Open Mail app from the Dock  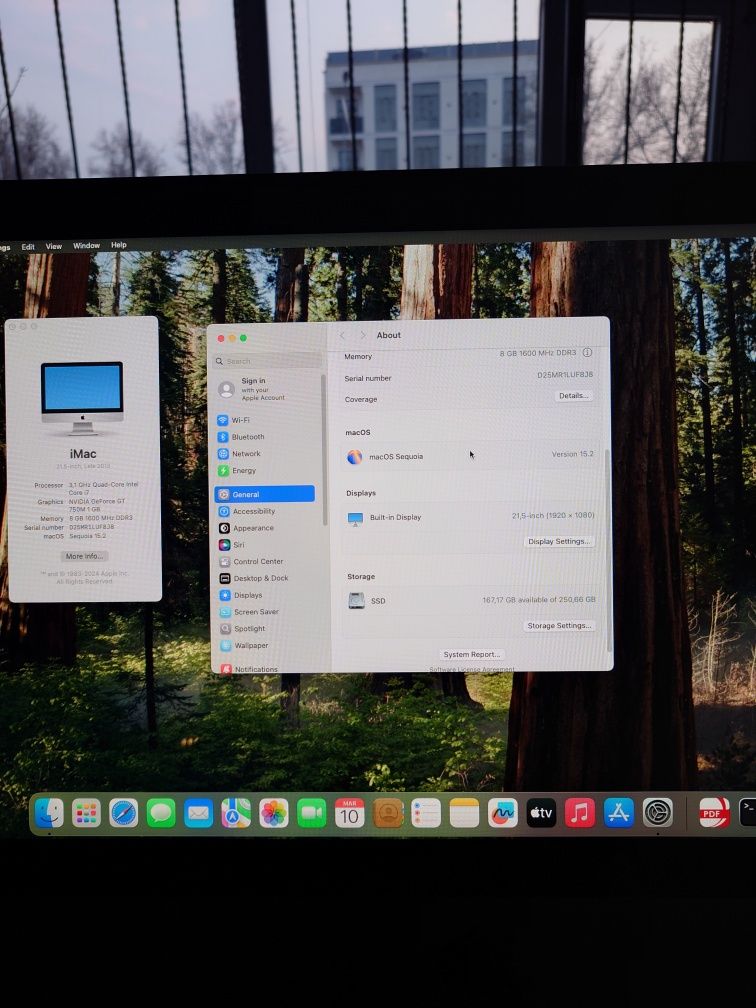pyautogui.click(x=199, y=813)
